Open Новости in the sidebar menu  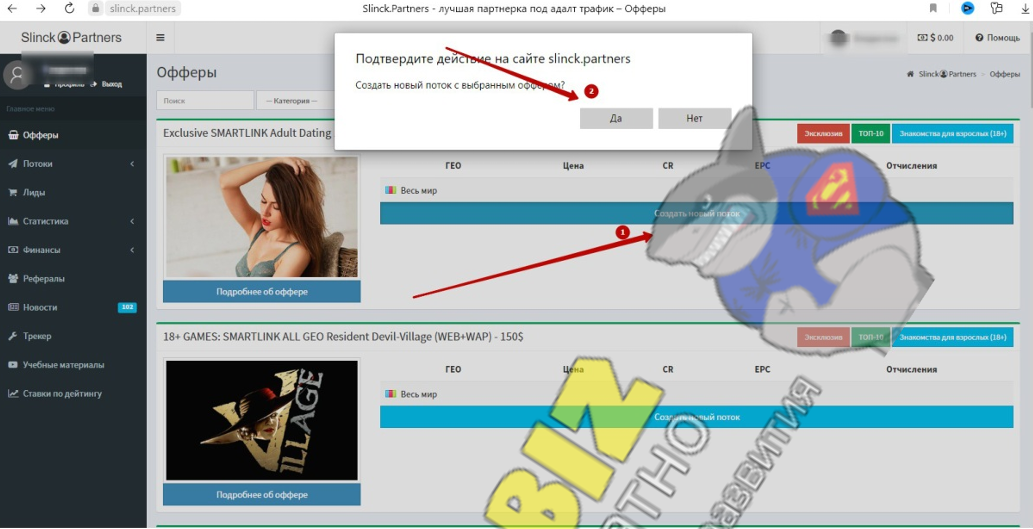(x=40, y=307)
